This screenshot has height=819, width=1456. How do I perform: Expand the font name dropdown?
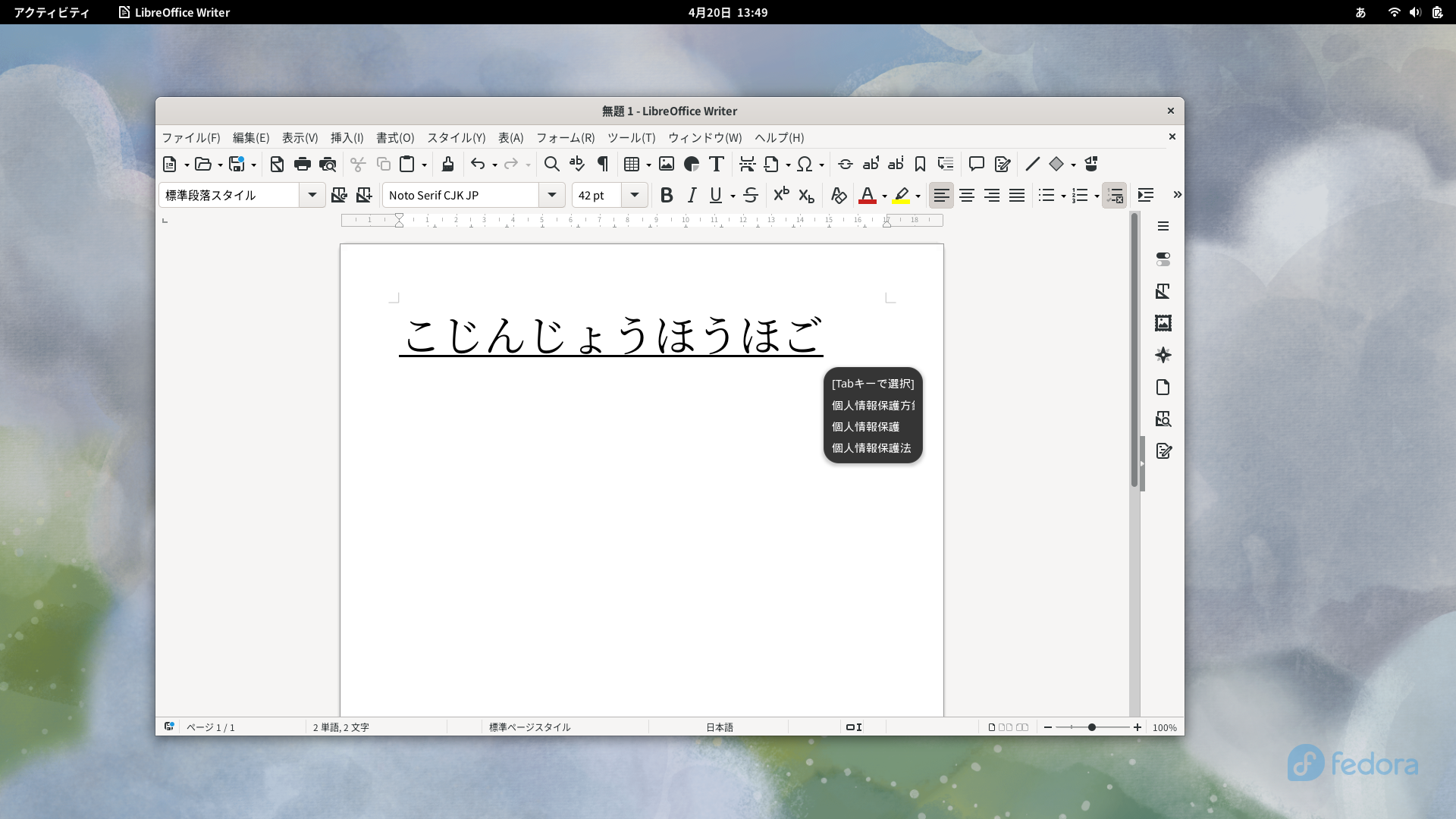click(x=552, y=196)
